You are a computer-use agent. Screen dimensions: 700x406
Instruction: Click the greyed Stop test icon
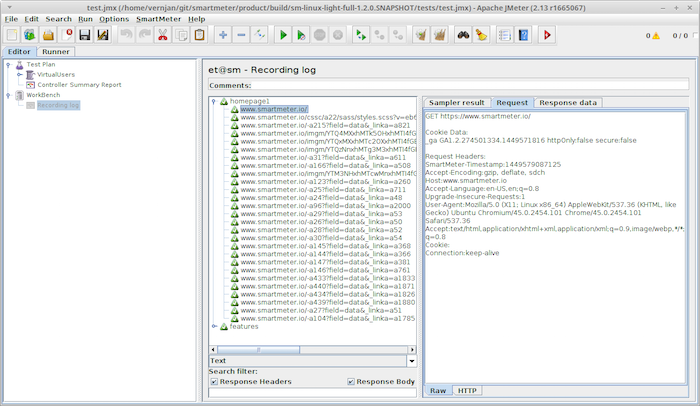tap(320, 35)
